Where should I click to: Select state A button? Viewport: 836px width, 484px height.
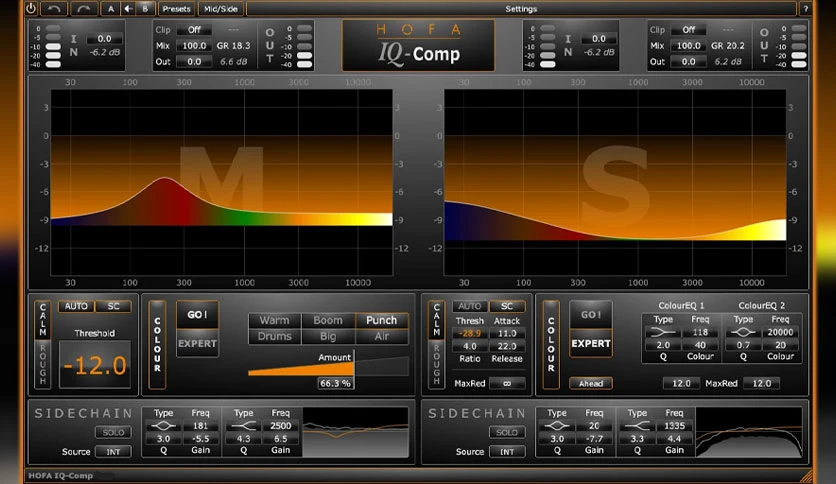tap(110, 9)
